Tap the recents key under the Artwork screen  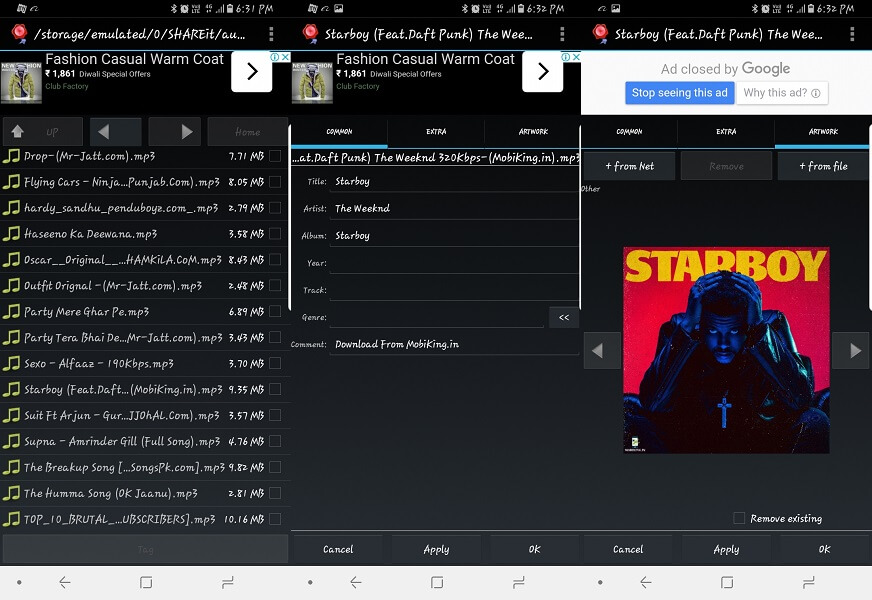809,582
